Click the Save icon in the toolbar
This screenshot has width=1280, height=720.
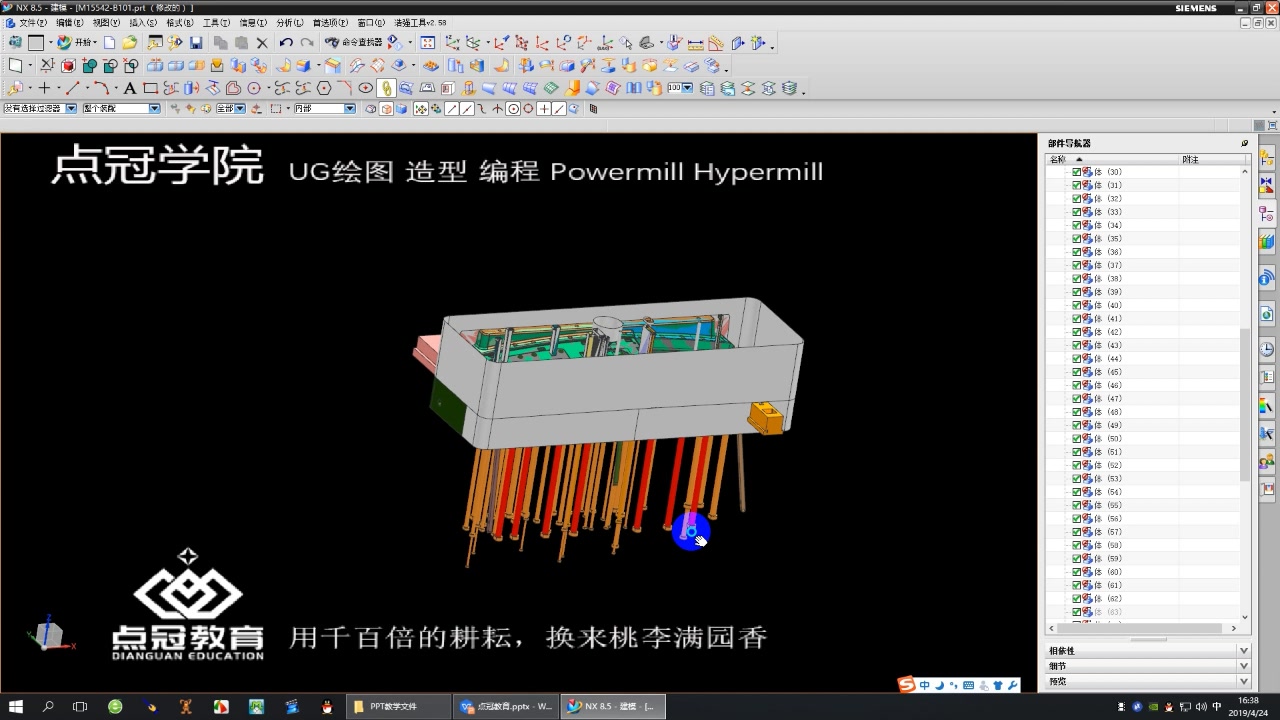tap(195, 42)
